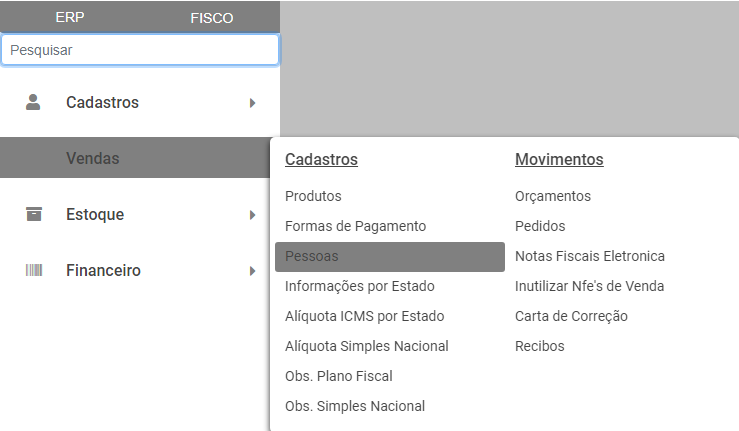This screenshot has height=431, width=739.
Task: Expand the Financeiro sidebar arrow
Action: point(253,270)
